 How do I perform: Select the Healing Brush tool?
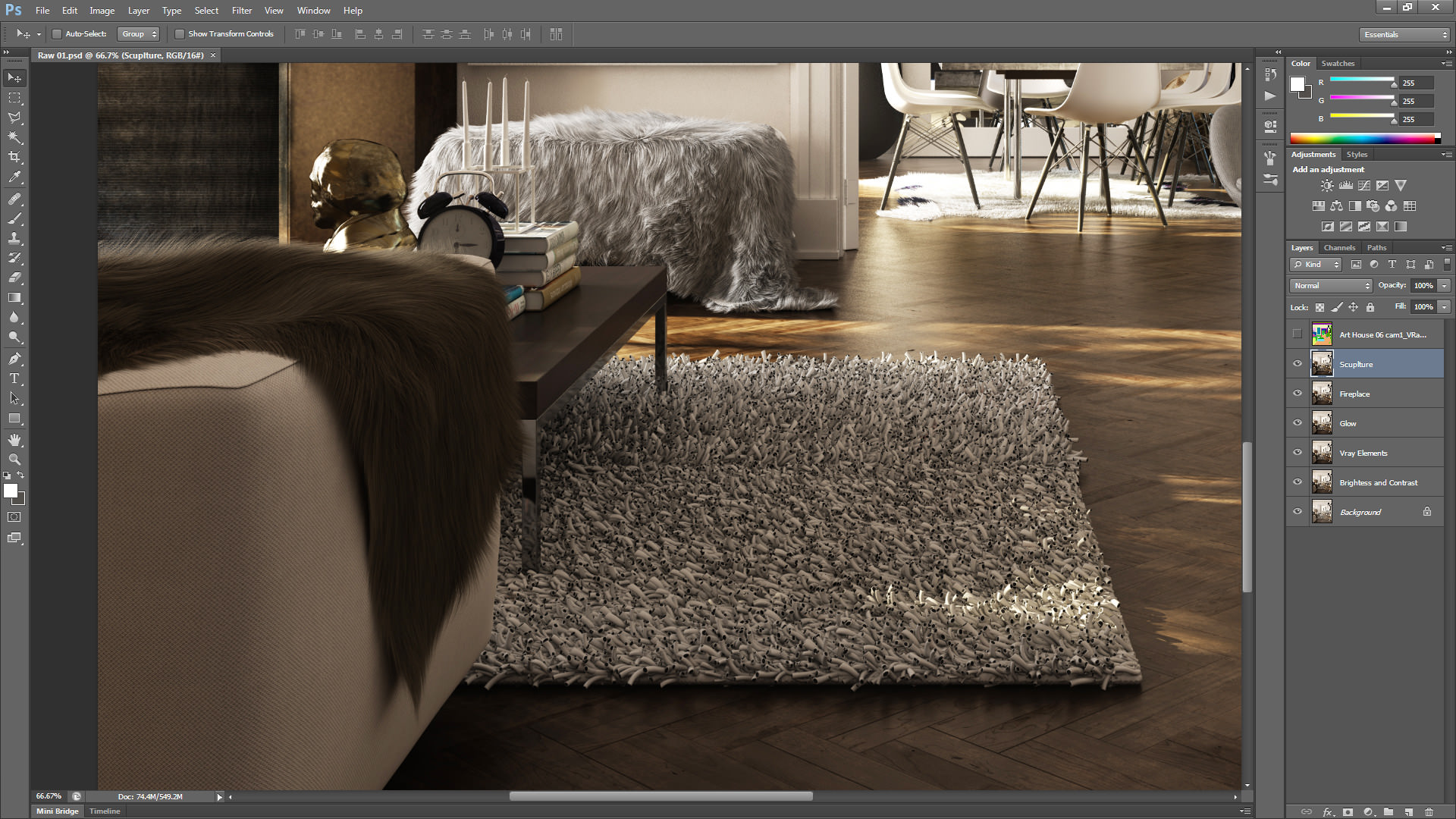(14, 199)
